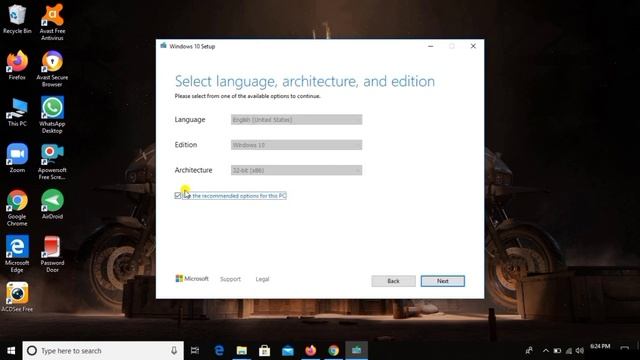This screenshot has width=640, height=360.
Task: Open the Support link
Action: coord(230,279)
